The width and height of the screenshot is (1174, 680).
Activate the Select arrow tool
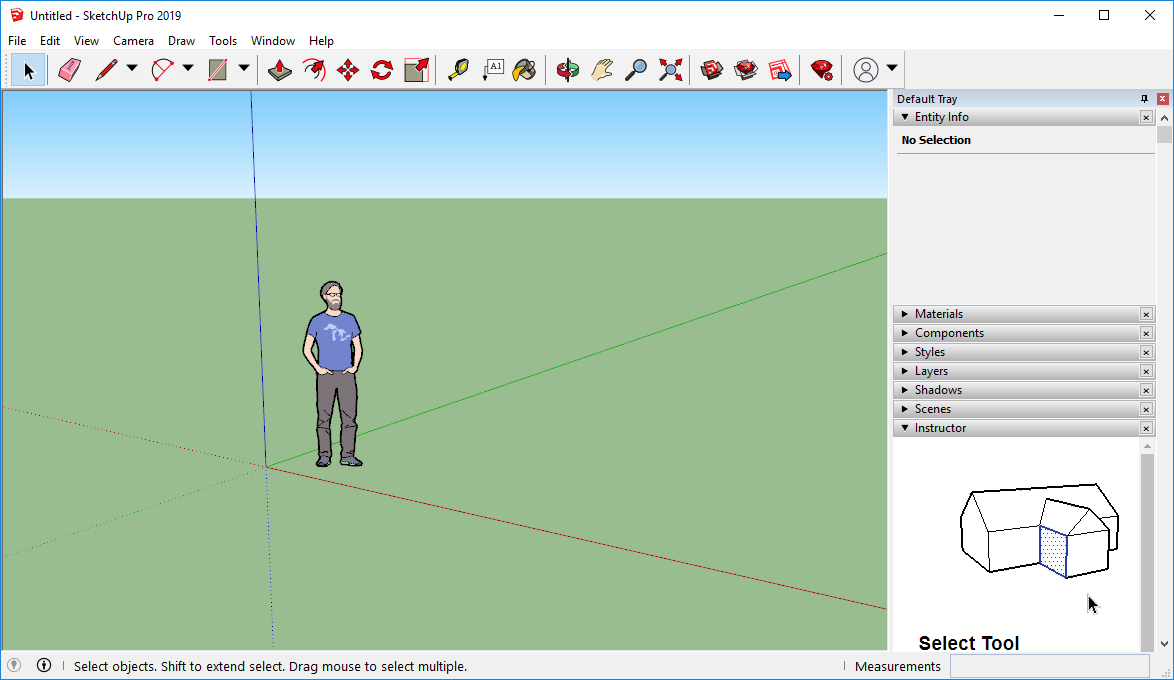click(x=28, y=70)
